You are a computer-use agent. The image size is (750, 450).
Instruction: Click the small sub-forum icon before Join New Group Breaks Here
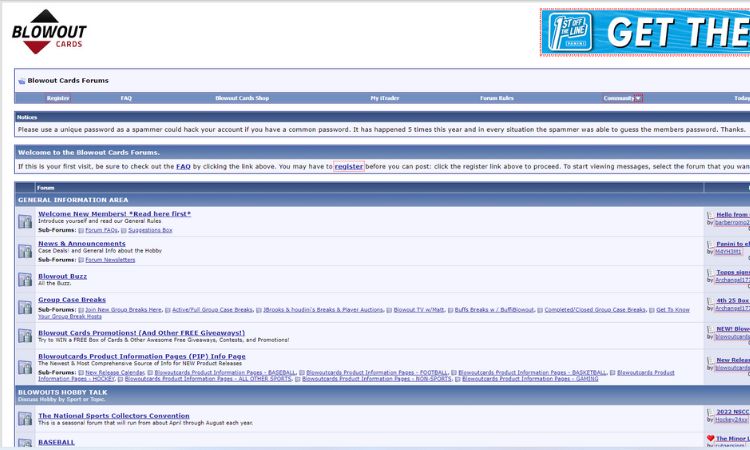click(81, 310)
